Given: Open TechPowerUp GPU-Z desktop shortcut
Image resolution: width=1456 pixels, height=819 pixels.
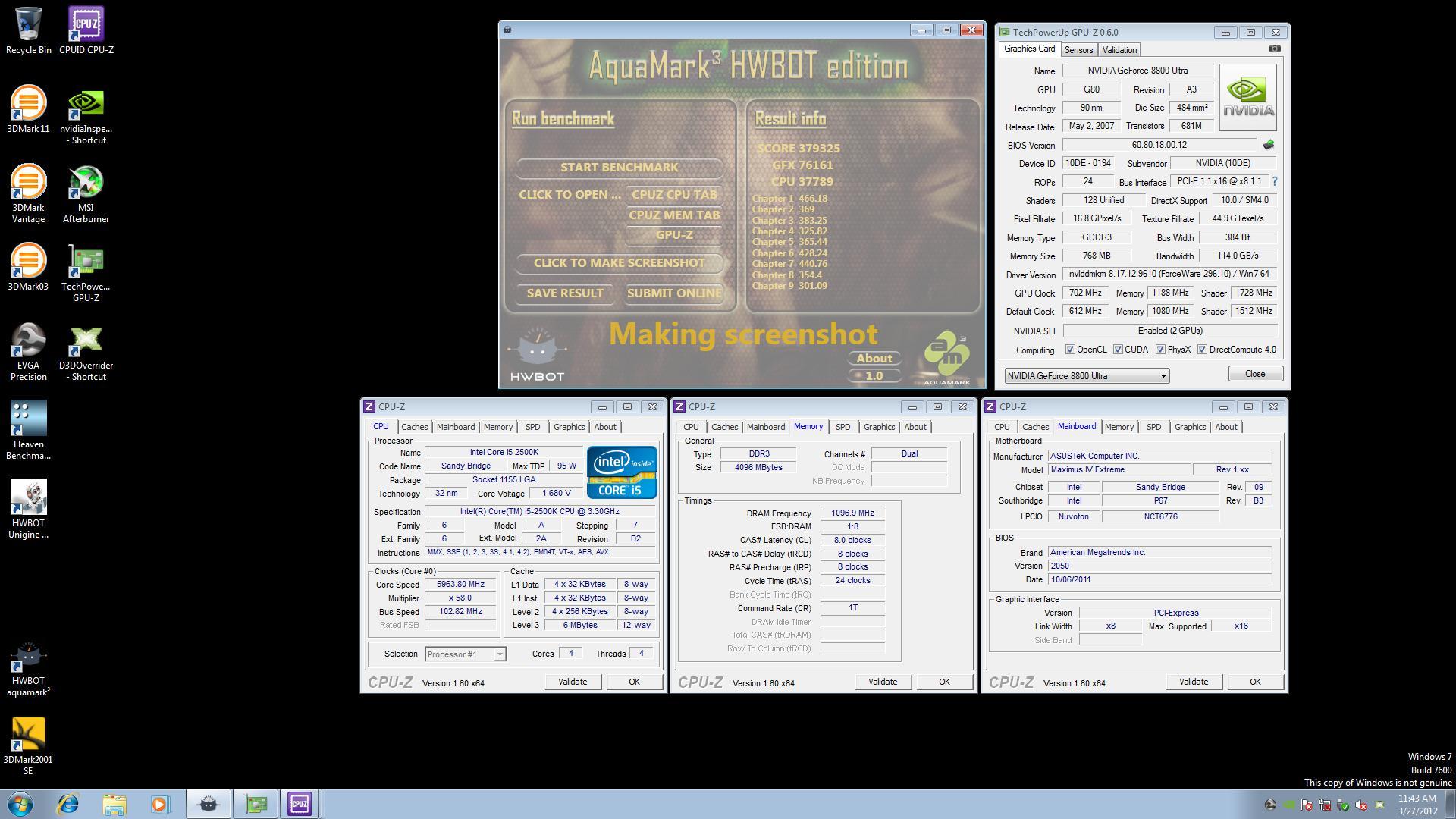Looking at the screenshot, I should (86, 273).
